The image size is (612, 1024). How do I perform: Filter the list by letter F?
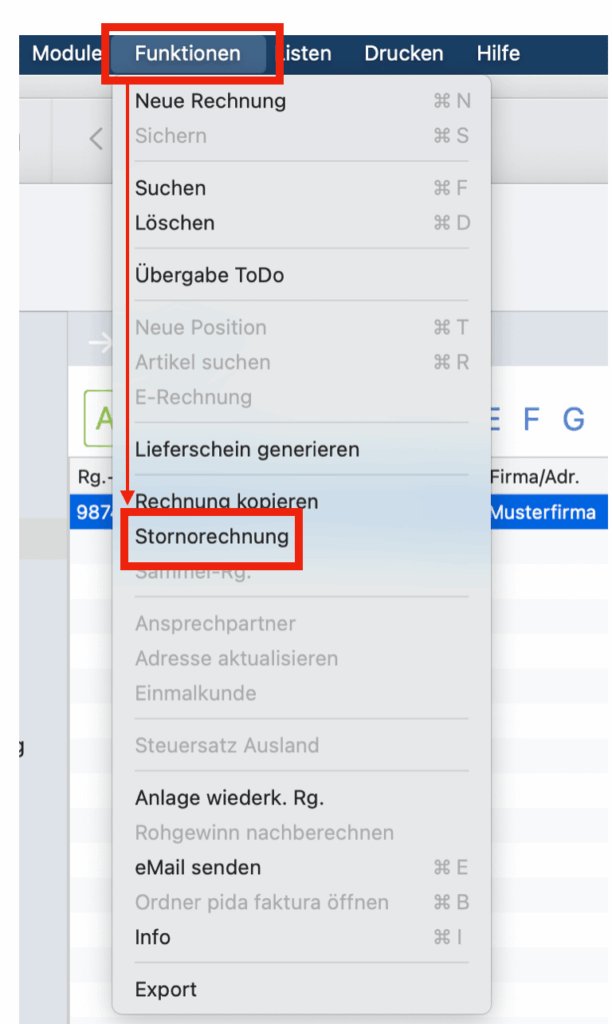click(x=532, y=420)
